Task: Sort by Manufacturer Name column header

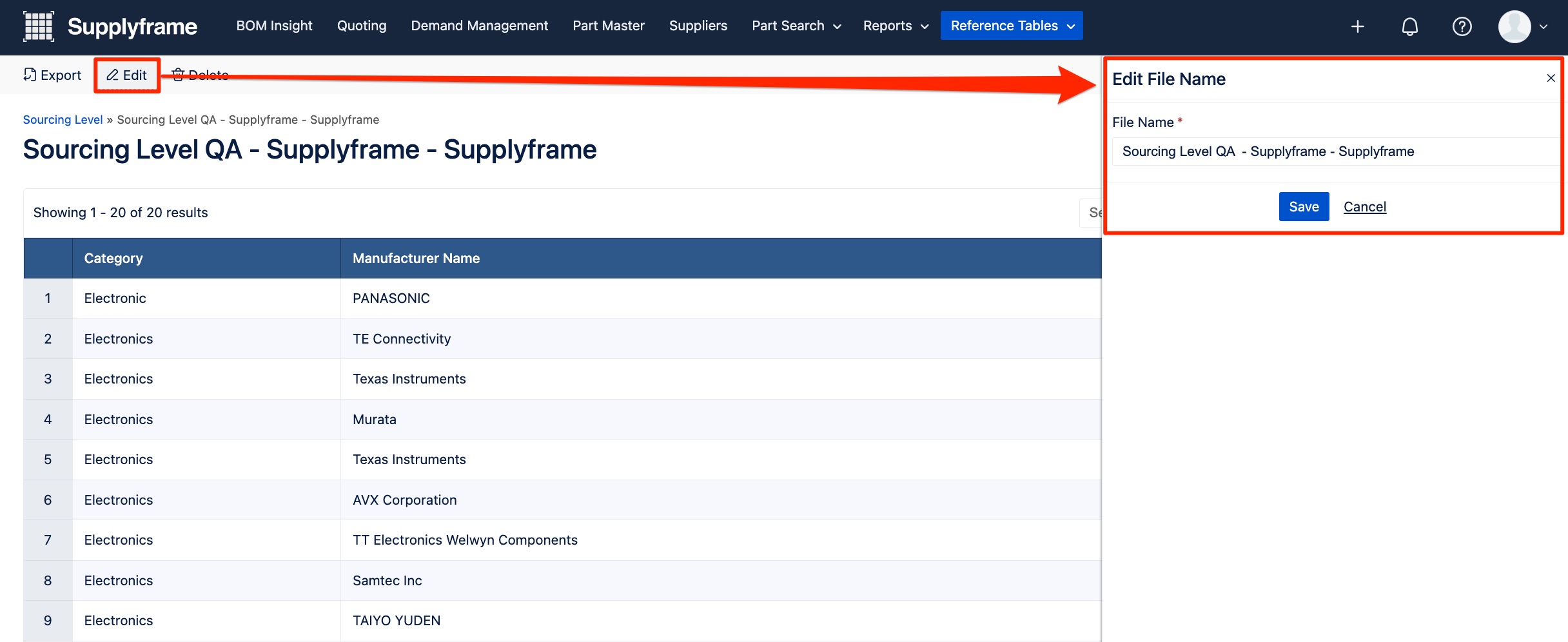Action: click(x=721, y=258)
